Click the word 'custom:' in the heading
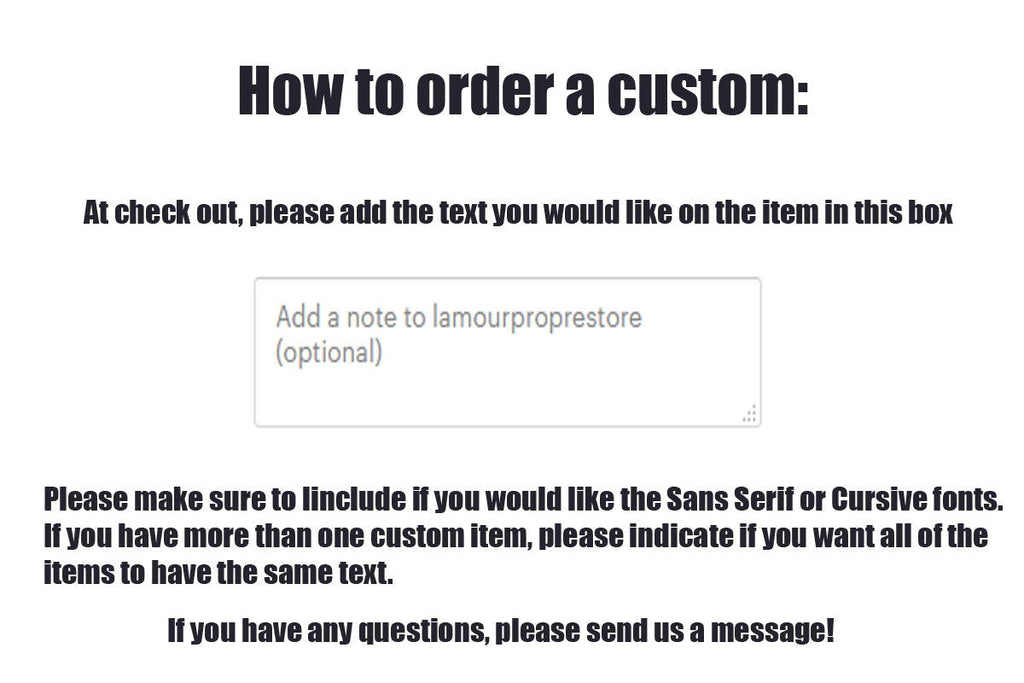The width and height of the screenshot is (1024, 683). [708, 91]
